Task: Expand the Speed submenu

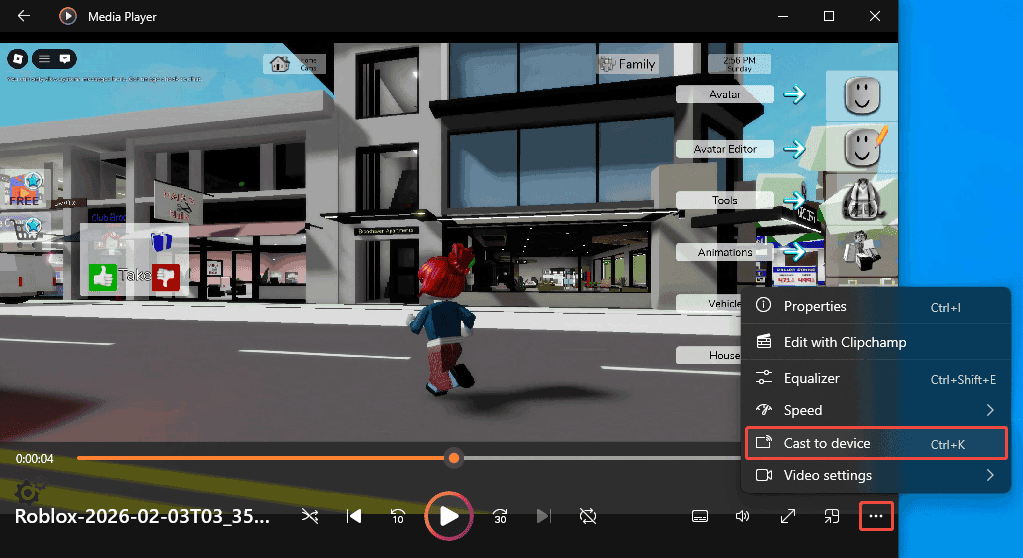Action: click(x=876, y=410)
